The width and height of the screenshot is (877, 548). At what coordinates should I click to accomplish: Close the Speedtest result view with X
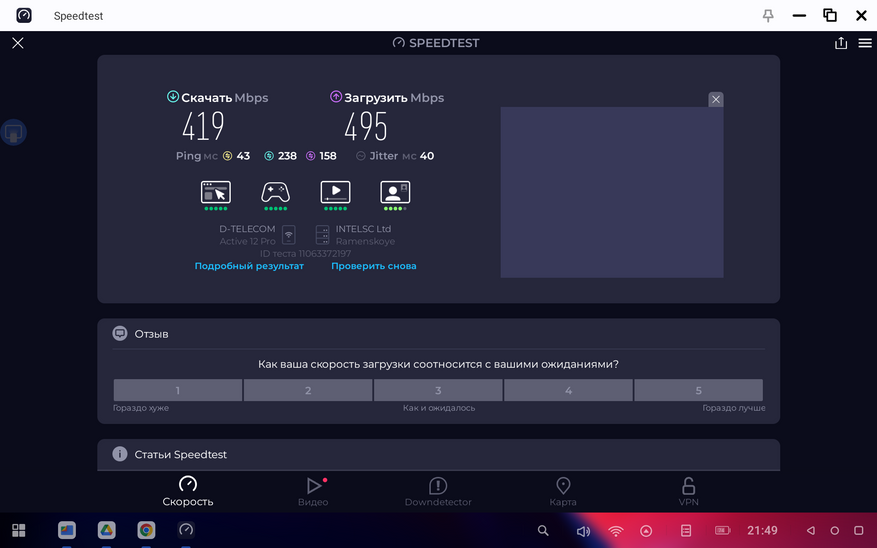(x=18, y=43)
